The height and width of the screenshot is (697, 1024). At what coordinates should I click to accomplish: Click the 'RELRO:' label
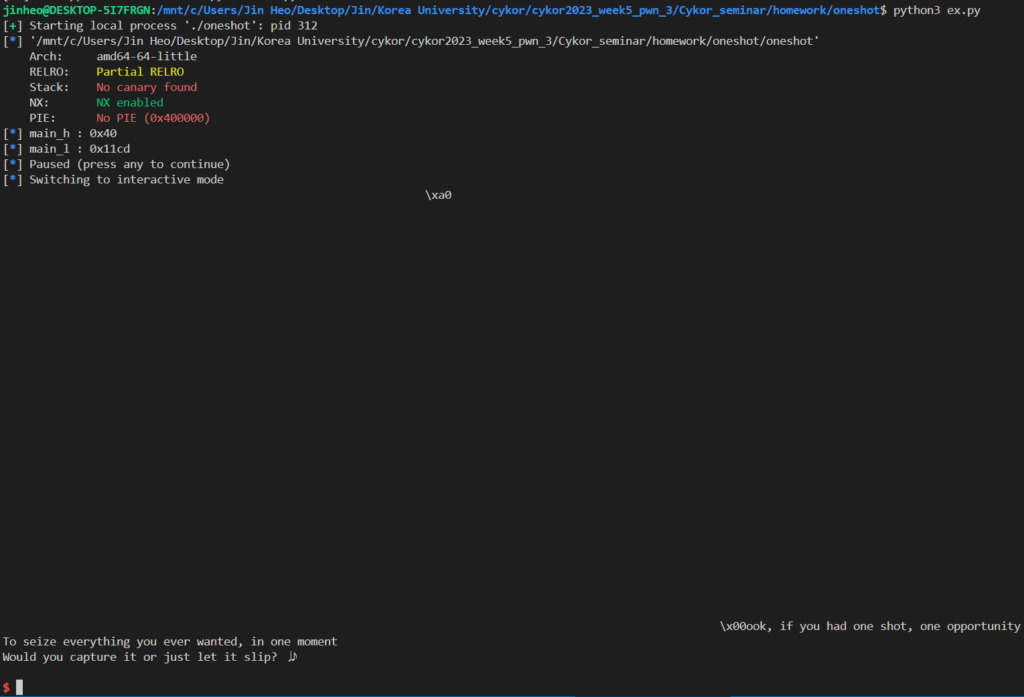click(x=49, y=72)
